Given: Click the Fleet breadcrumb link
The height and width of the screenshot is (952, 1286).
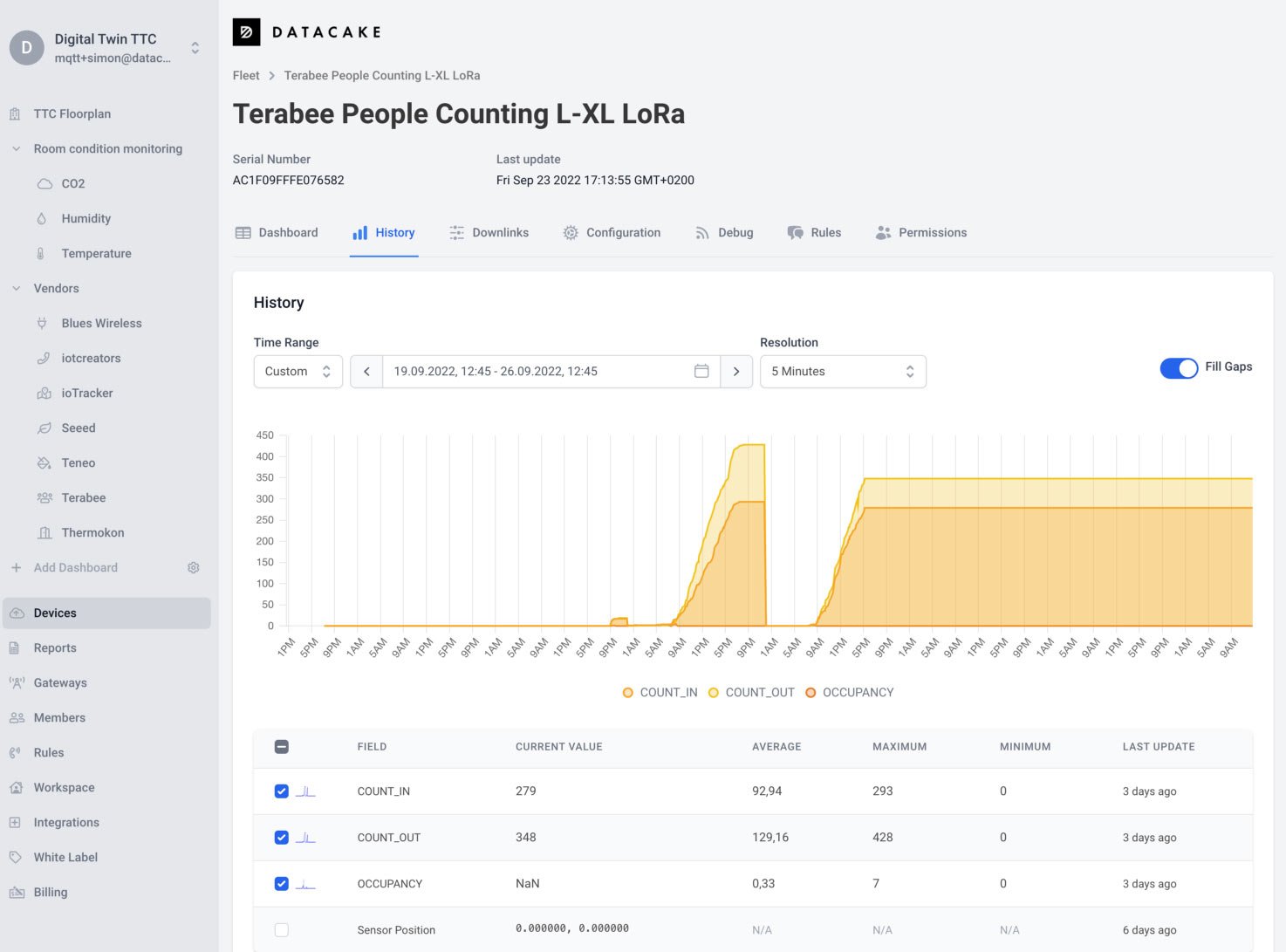Looking at the screenshot, I should [x=246, y=76].
